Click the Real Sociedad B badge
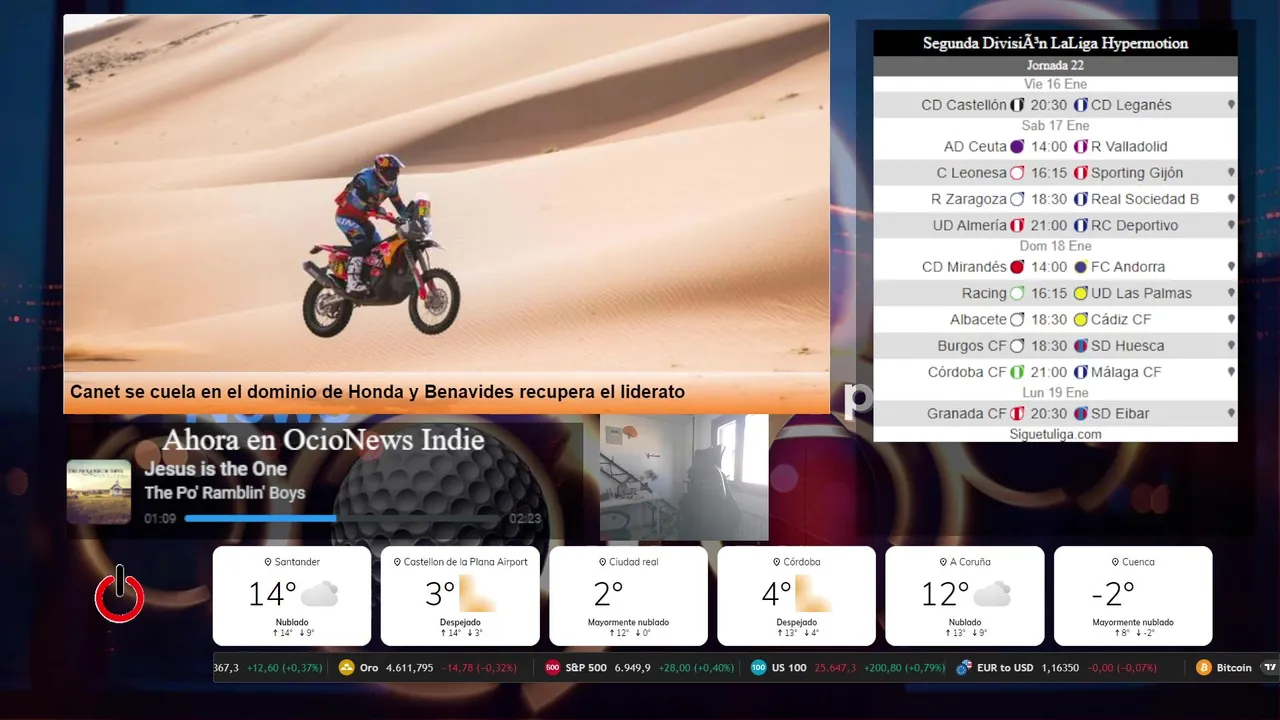1280x720 pixels. [1081, 199]
